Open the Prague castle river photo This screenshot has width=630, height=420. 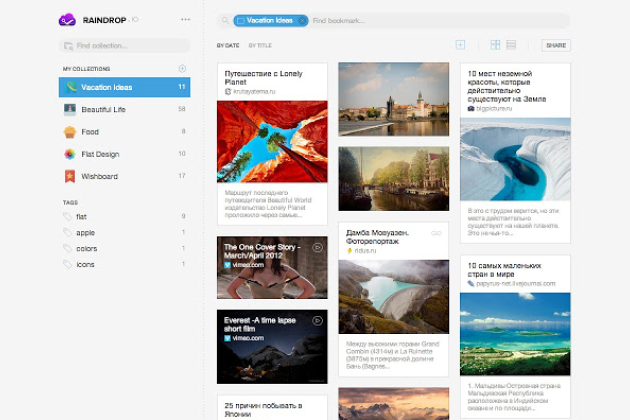pyautogui.click(x=393, y=99)
